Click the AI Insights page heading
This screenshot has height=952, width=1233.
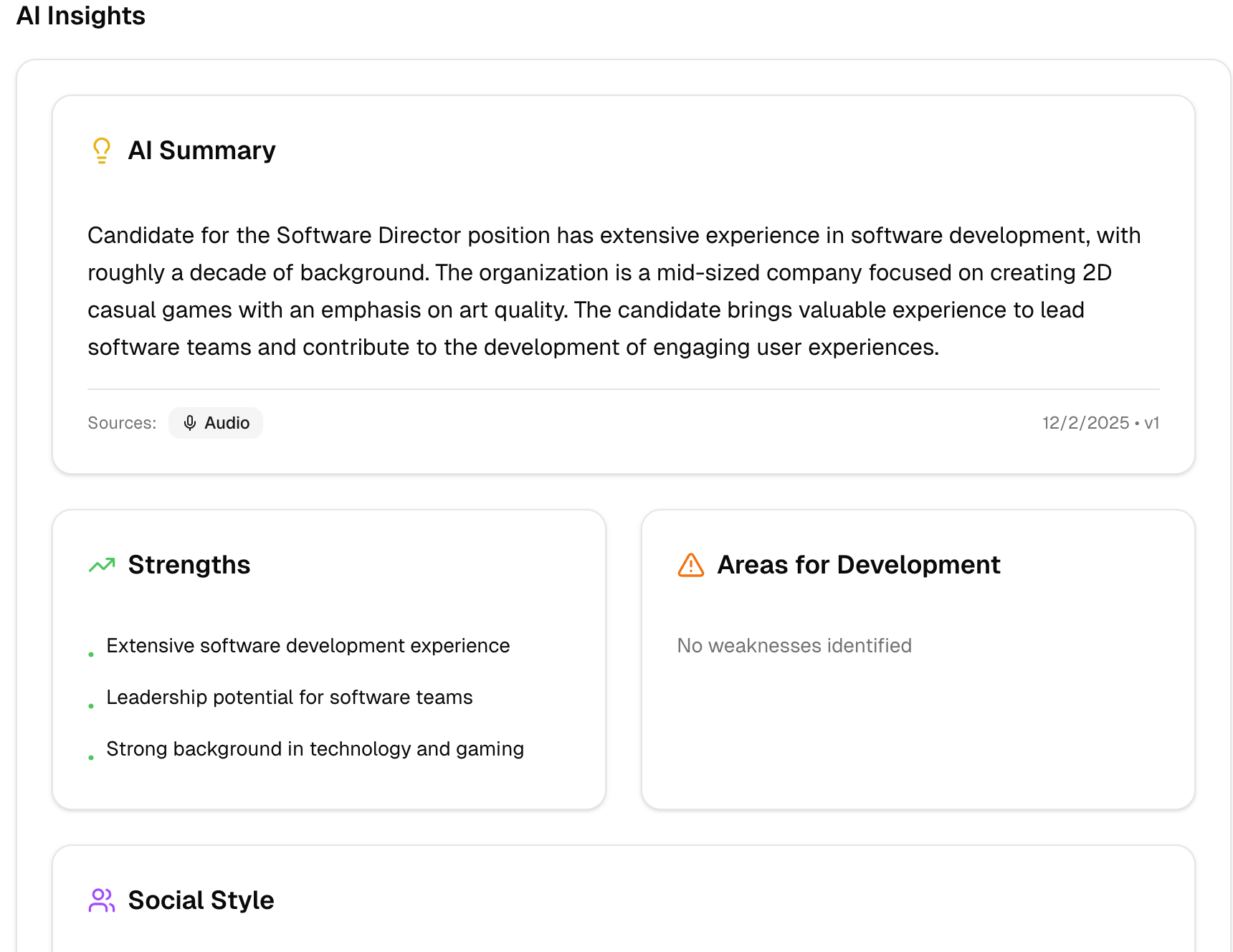81,16
